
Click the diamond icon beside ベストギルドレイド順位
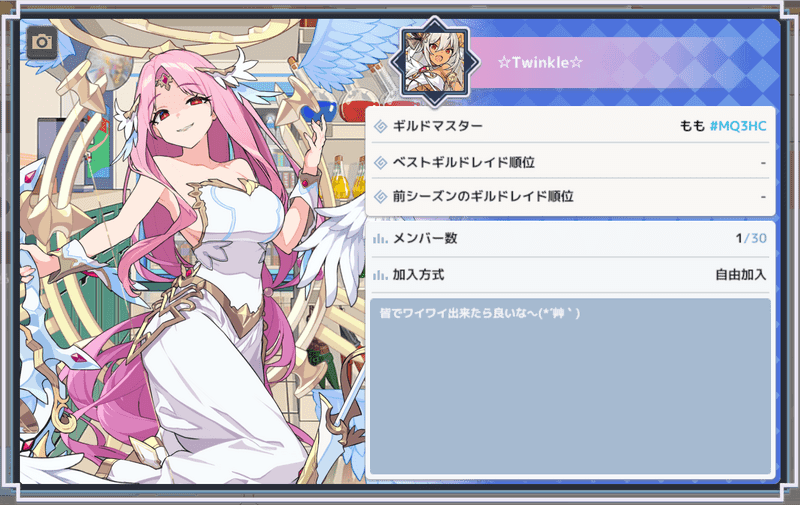click(x=381, y=163)
